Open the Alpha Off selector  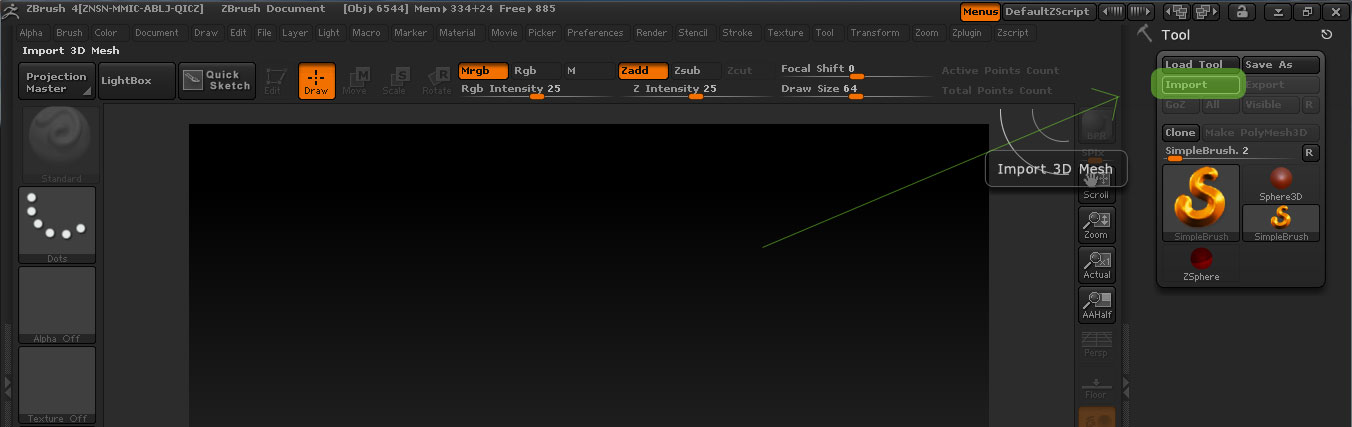click(57, 305)
